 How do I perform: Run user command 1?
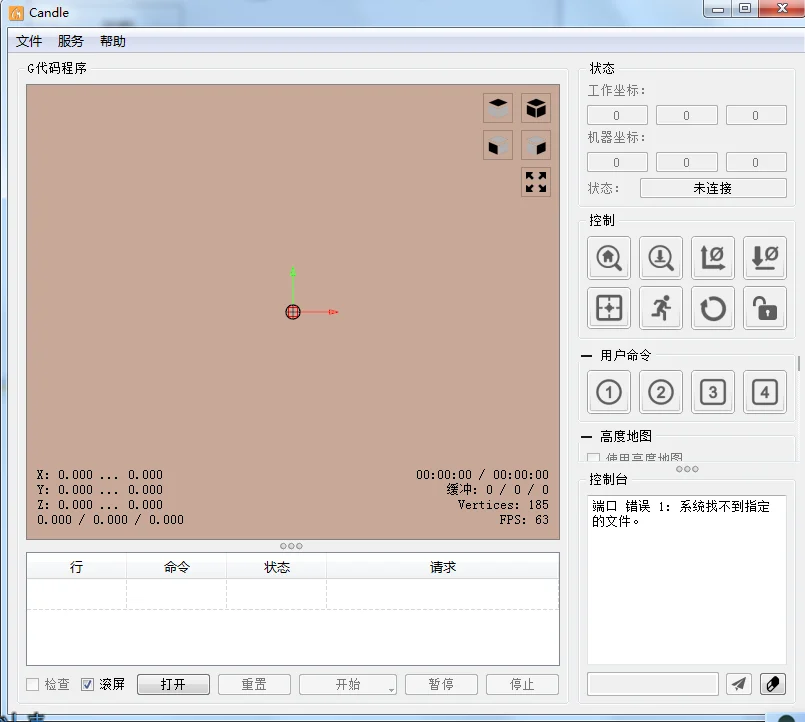coord(609,392)
